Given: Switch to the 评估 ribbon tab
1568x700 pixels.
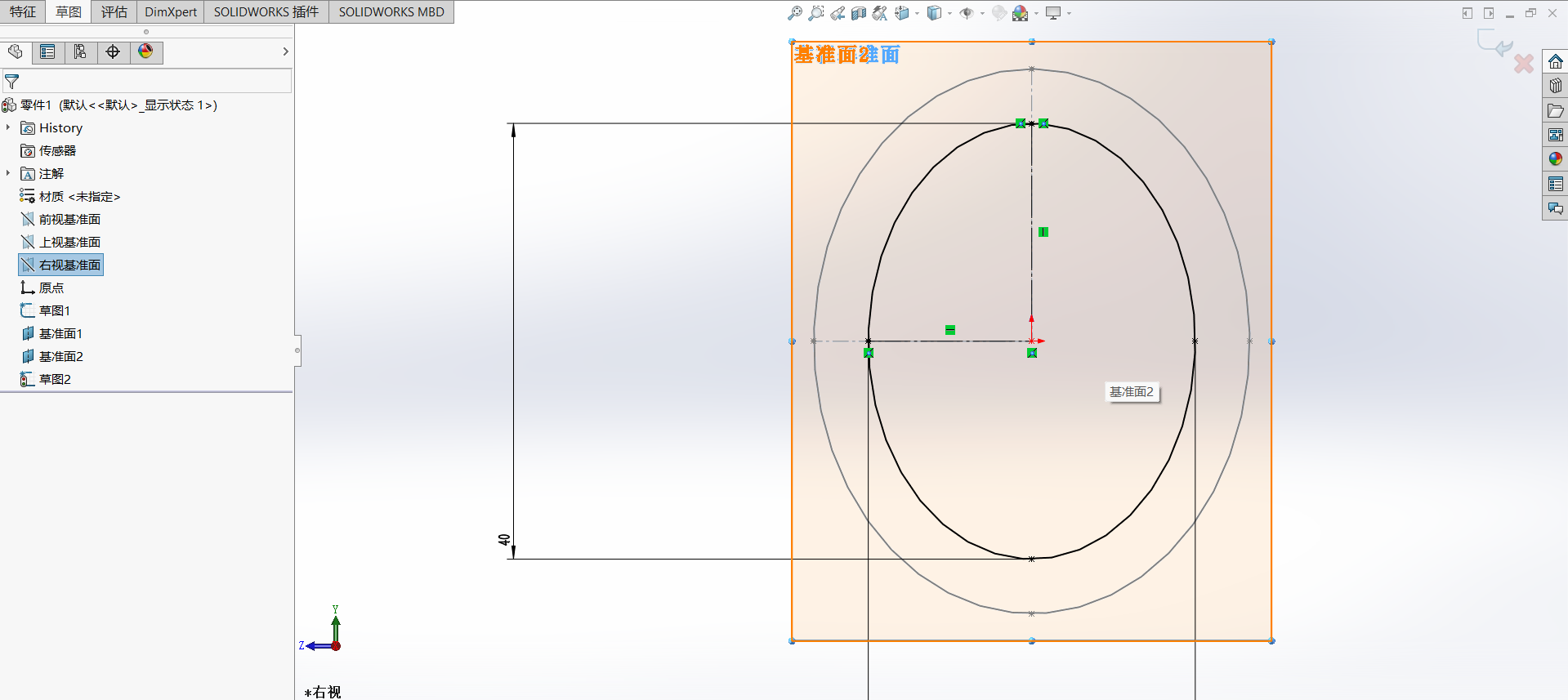Looking at the screenshot, I should (x=114, y=11).
